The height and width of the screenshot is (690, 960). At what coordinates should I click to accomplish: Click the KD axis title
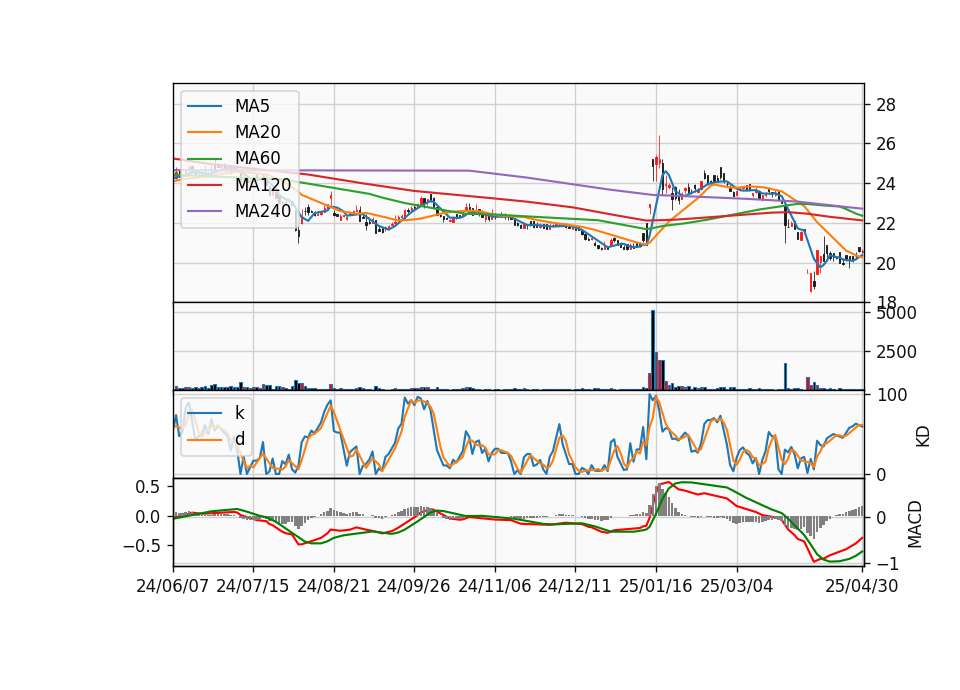pyautogui.click(x=923, y=437)
